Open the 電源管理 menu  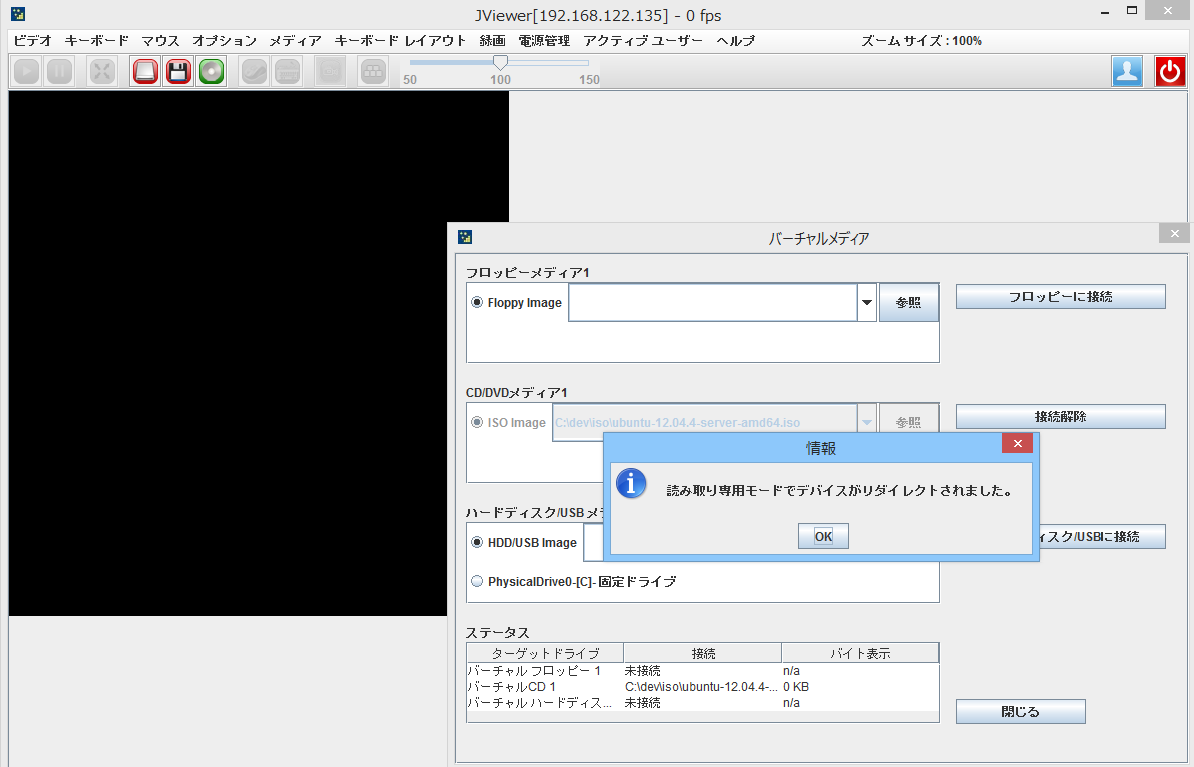coord(542,41)
